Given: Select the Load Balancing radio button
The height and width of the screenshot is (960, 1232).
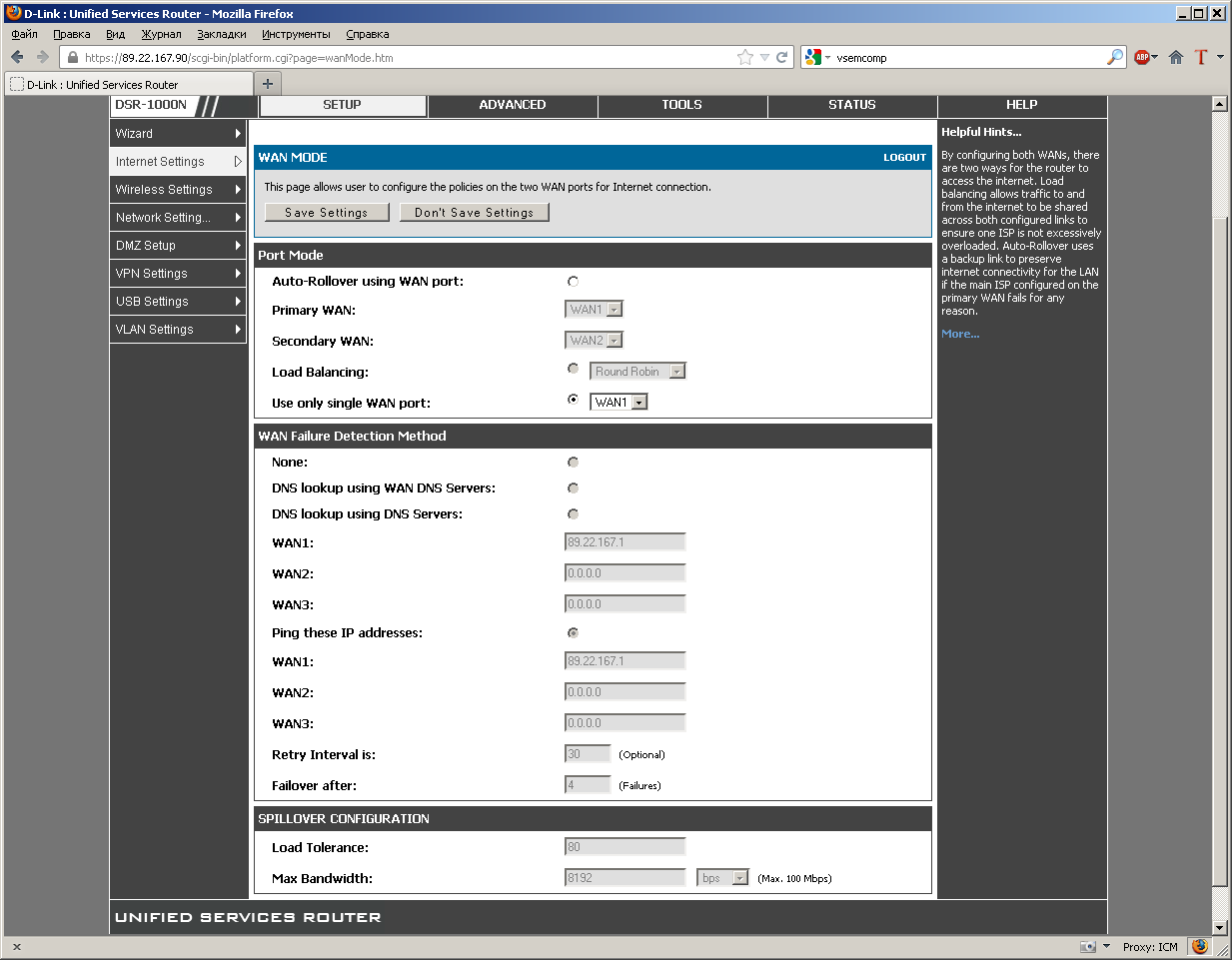Looking at the screenshot, I should 573,369.
